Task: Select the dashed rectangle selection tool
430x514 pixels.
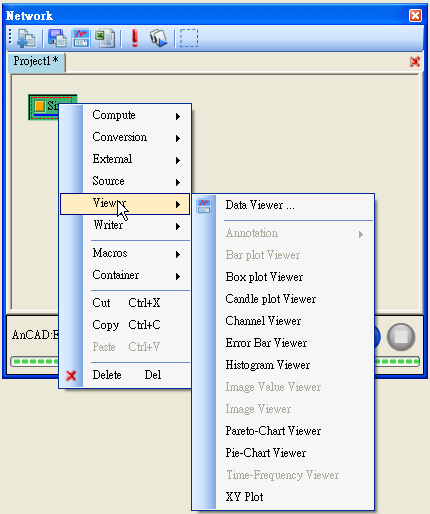Action: [189, 38]
